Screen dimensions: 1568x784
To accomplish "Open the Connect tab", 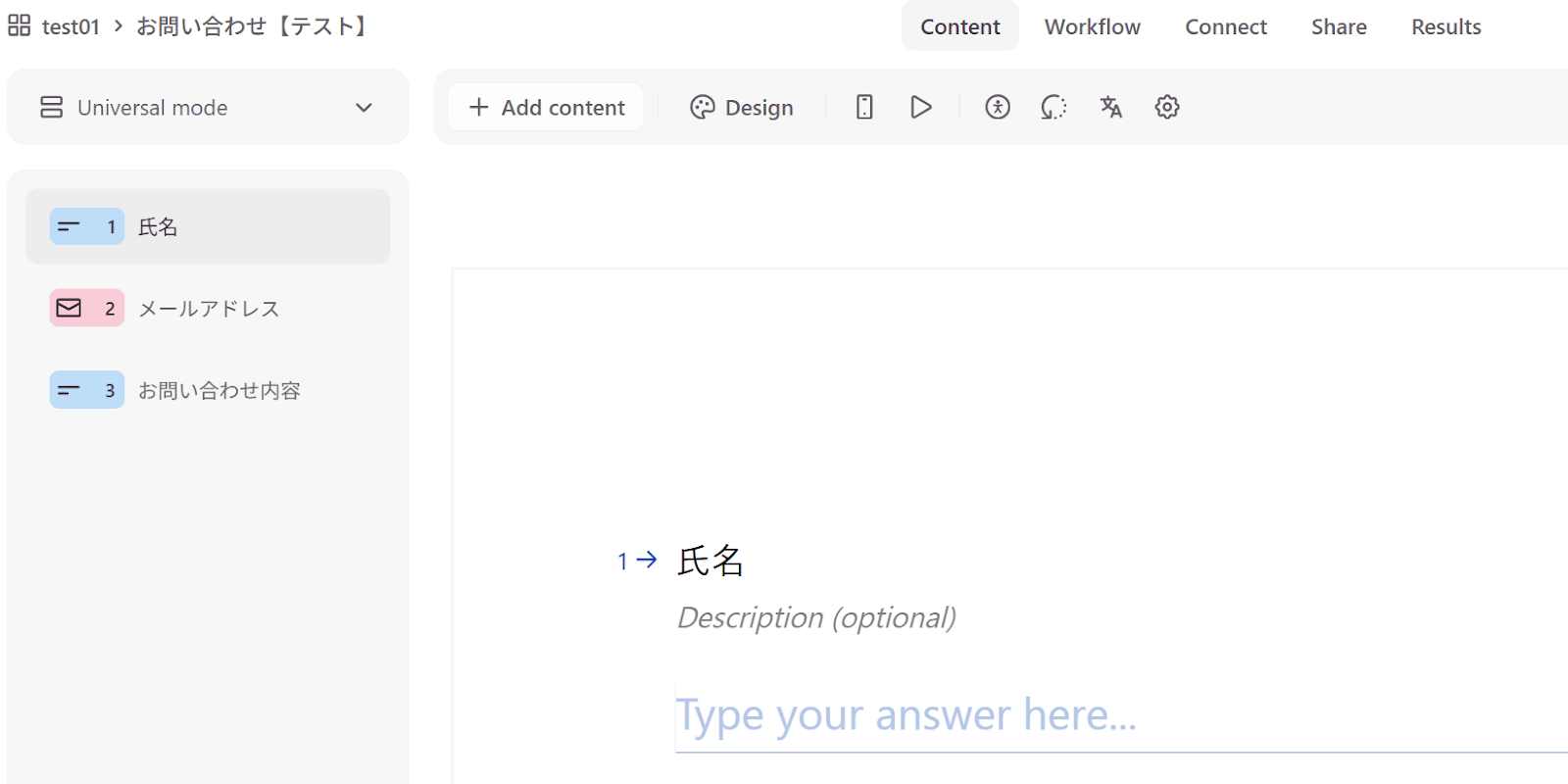I will (x=1226, y=26).
